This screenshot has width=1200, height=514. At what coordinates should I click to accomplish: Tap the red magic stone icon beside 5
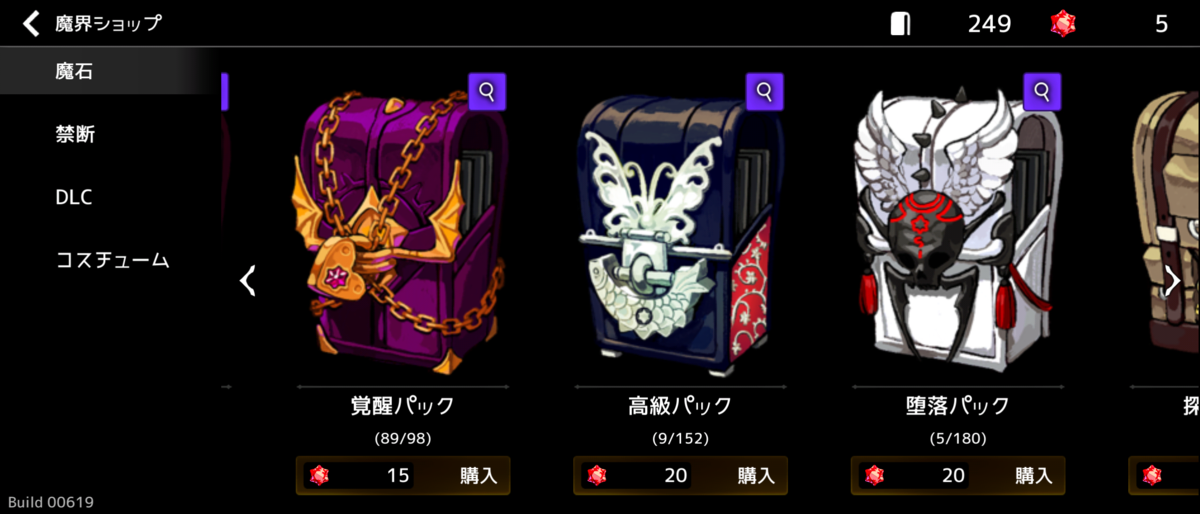pyautogui.click(x=1063, y=24)
